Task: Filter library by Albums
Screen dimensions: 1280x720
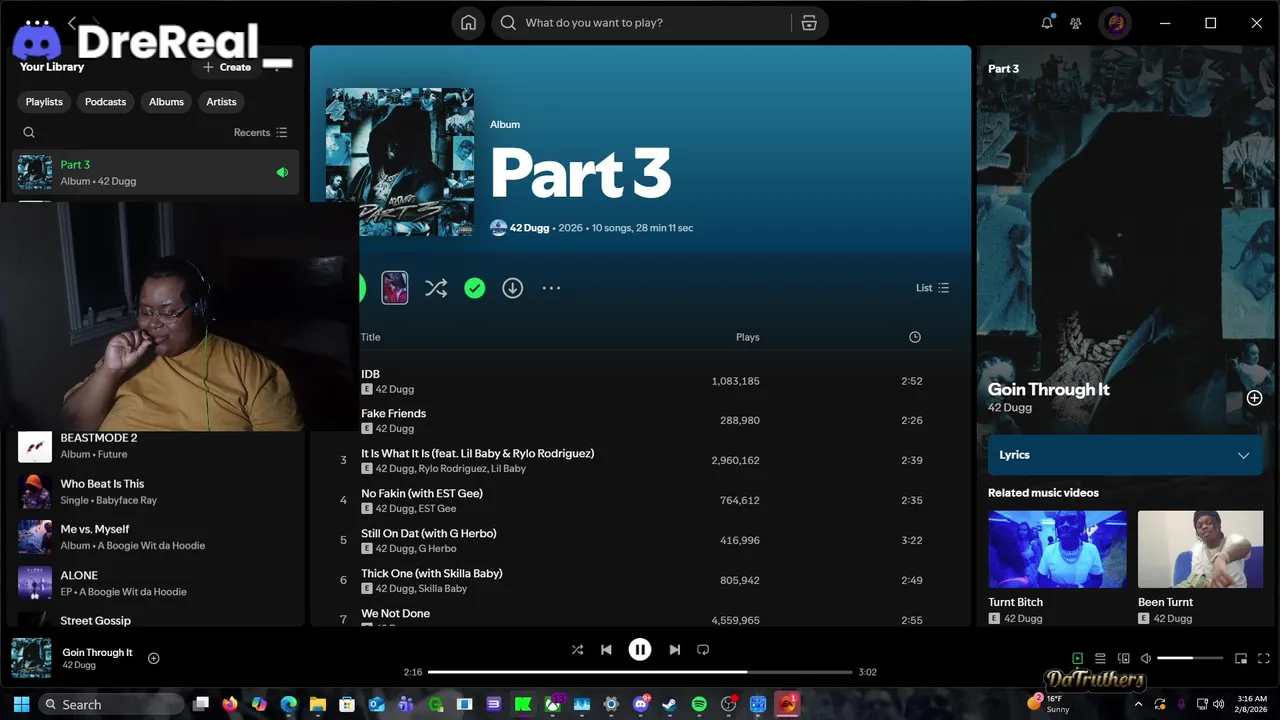Action: tap(166, 102)
